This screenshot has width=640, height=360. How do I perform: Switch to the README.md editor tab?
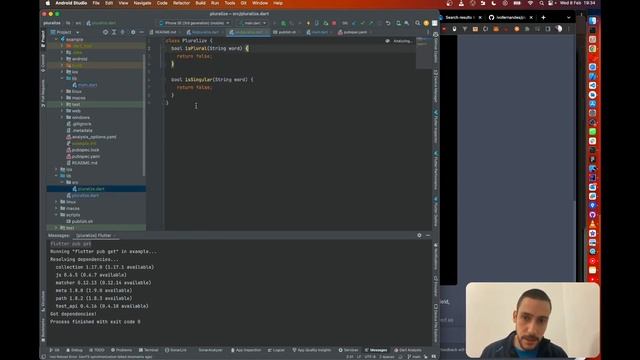[165, 32]
